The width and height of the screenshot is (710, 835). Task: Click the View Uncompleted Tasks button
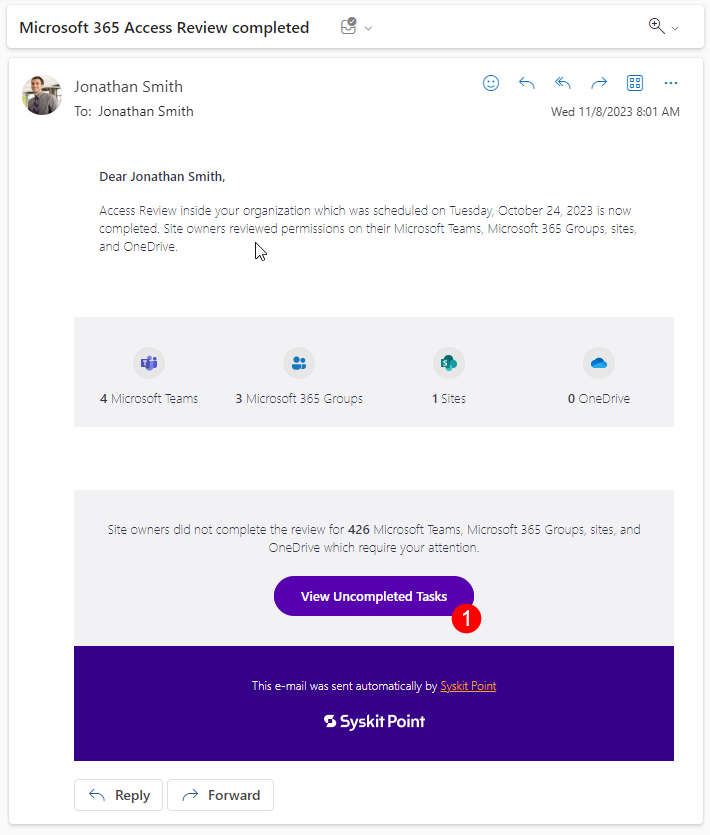(x=373, y=595)
